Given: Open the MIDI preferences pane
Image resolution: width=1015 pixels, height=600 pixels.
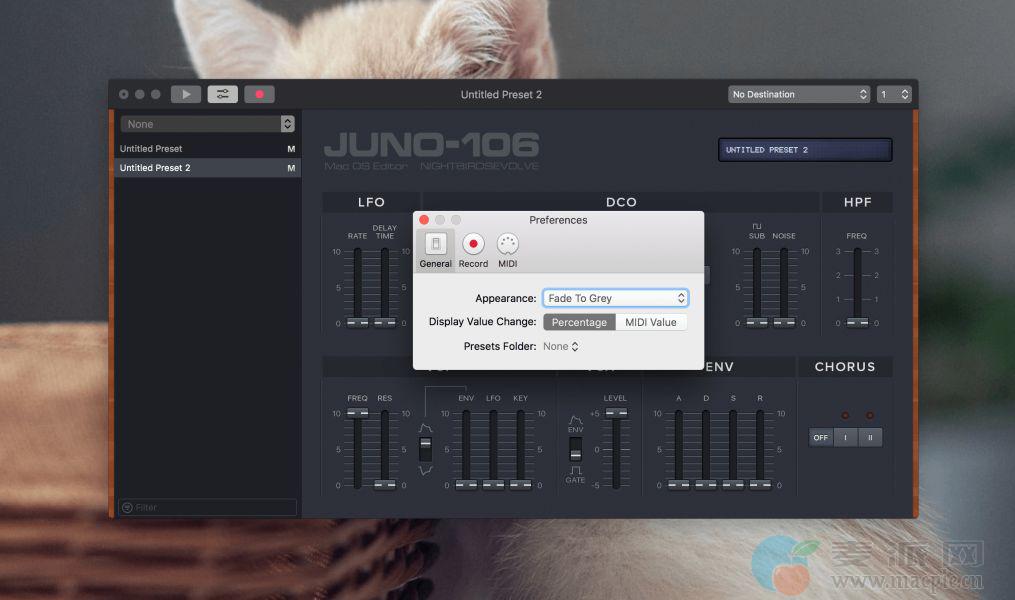Looking at the screenshot, I should (x=508, y=249).
